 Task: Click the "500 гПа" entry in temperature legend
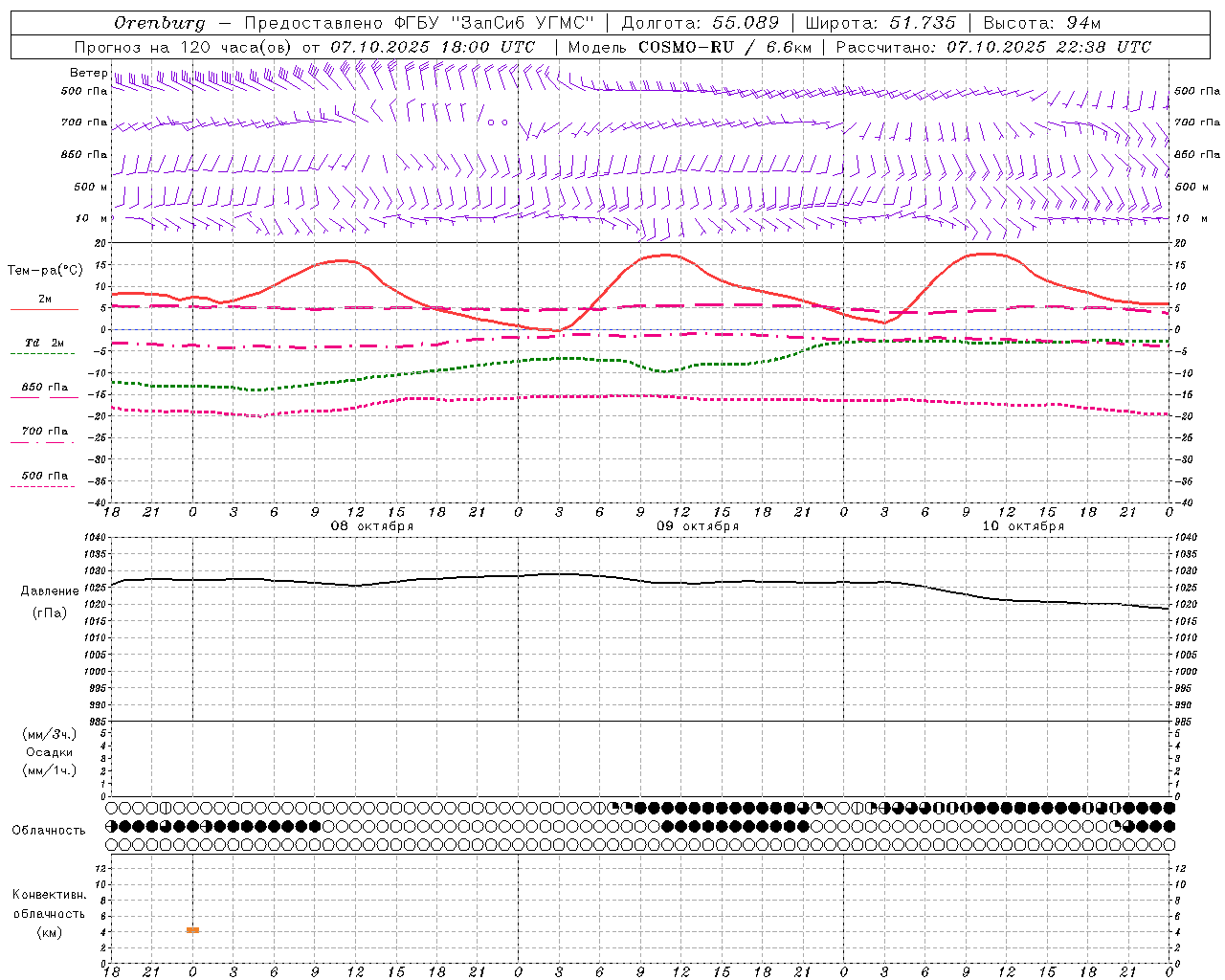(44, 476)
